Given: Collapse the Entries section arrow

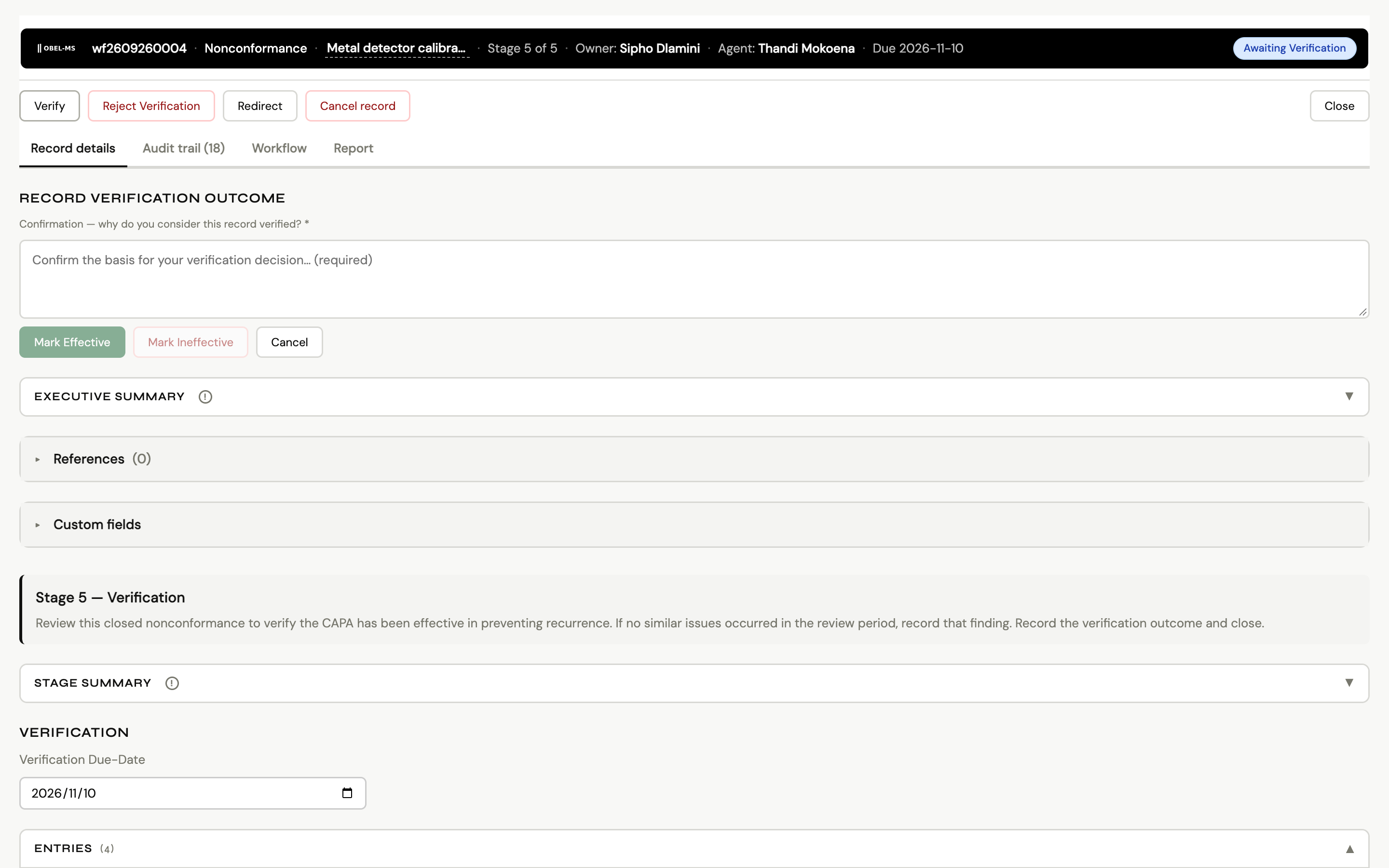Looking at the screenshot, I should (1350, 849).
